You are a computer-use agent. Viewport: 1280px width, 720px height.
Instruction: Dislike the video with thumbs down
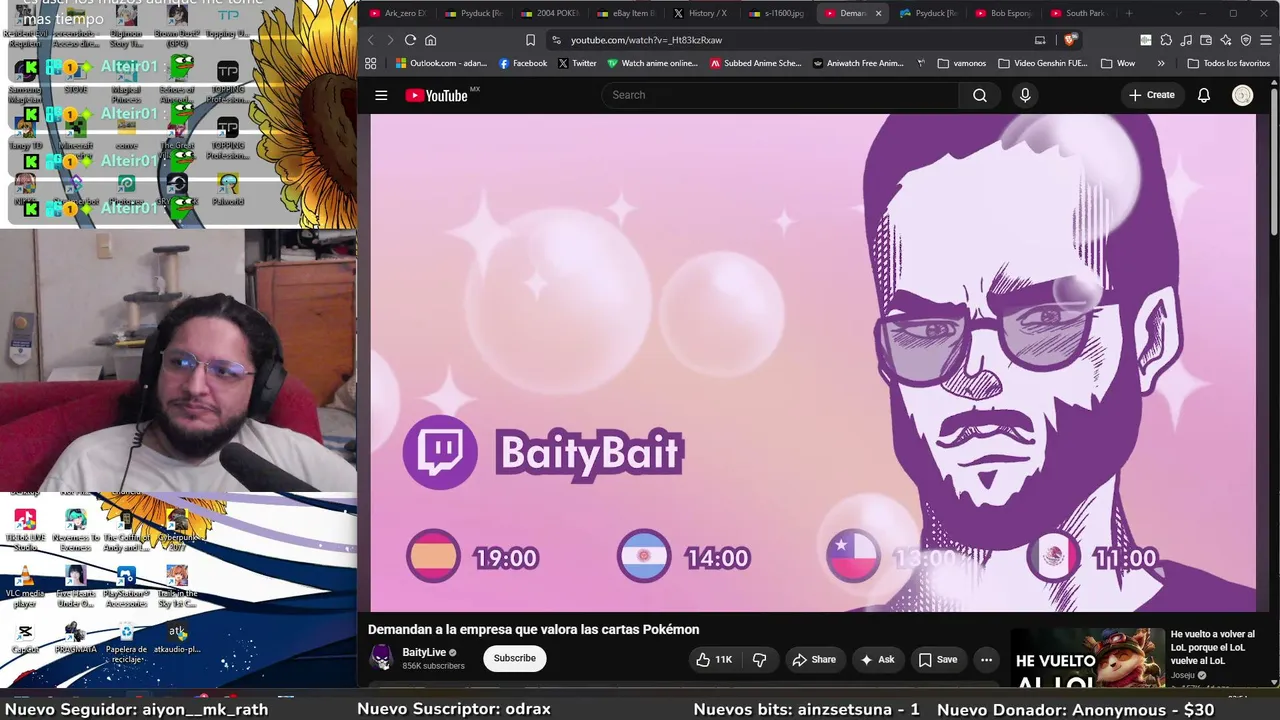click(x=760, y=659)
